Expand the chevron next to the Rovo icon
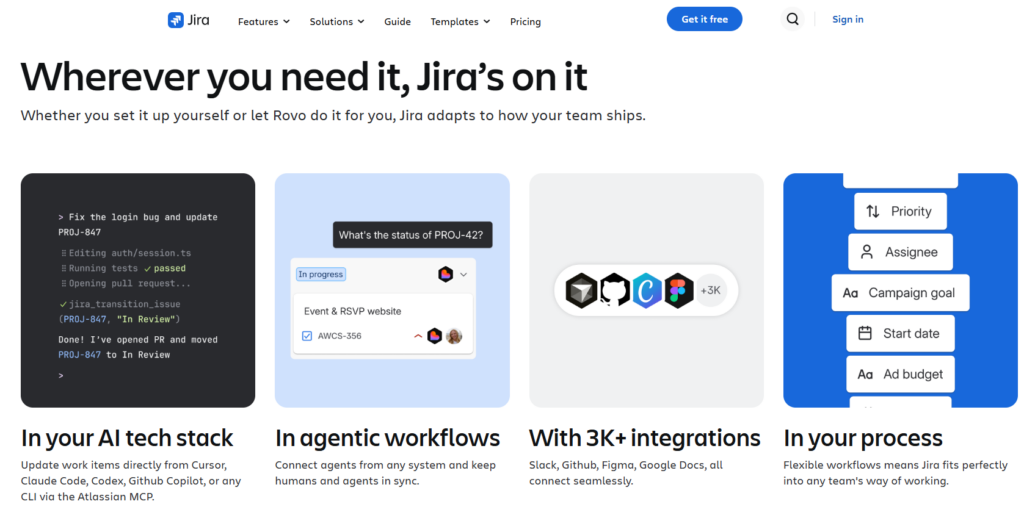 tap(464, 275)
